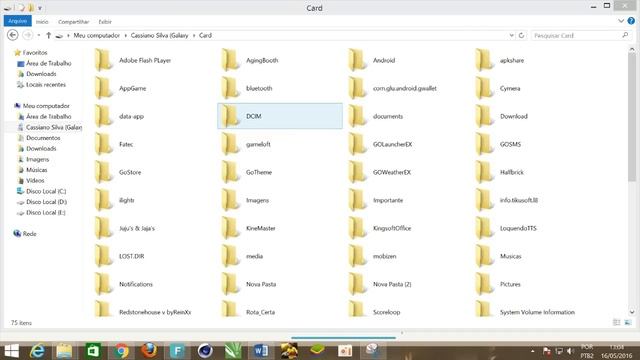Click the Forward navigation arrow

27,36
